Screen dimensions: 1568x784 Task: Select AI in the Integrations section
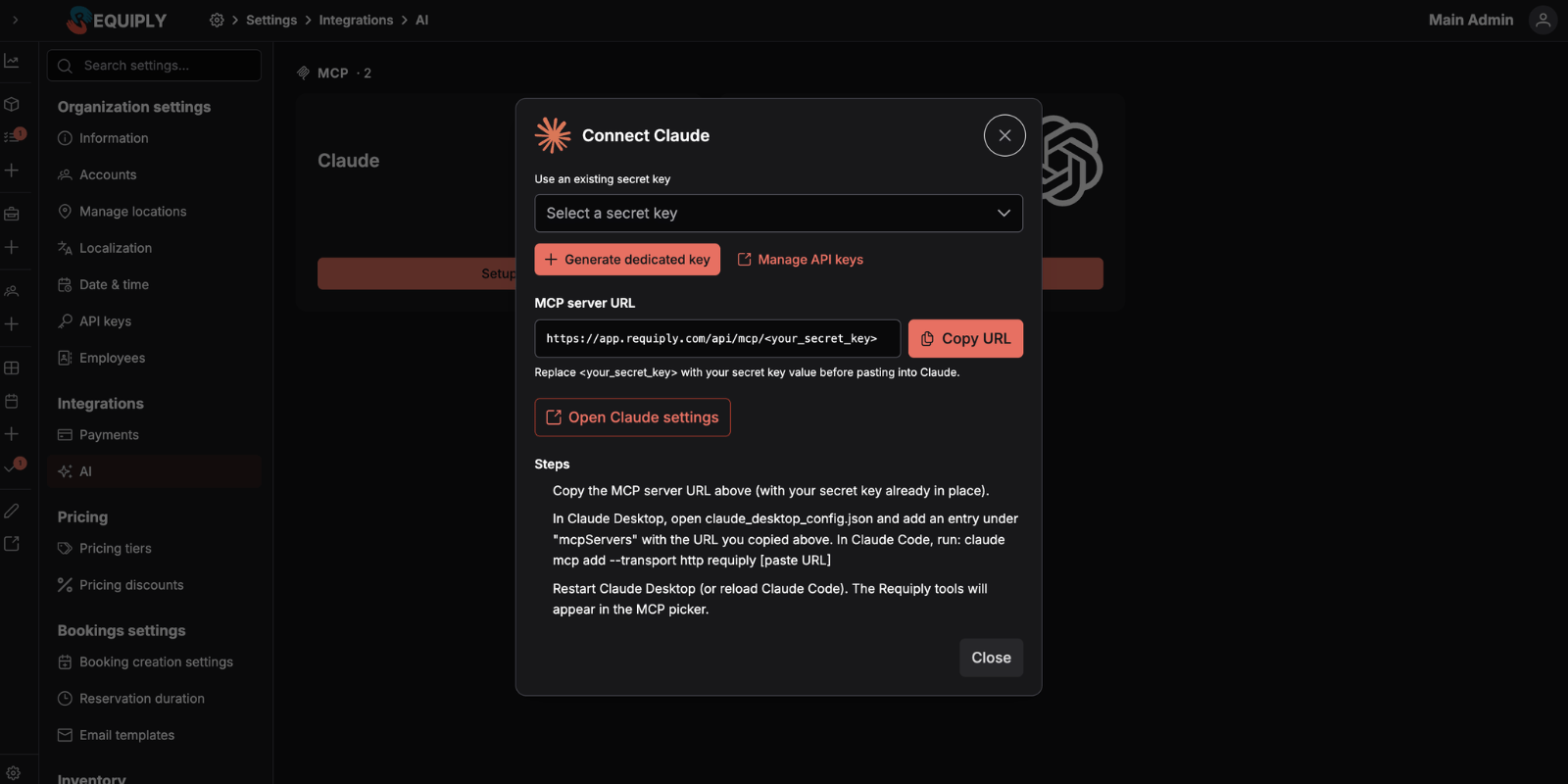point(154,471)
